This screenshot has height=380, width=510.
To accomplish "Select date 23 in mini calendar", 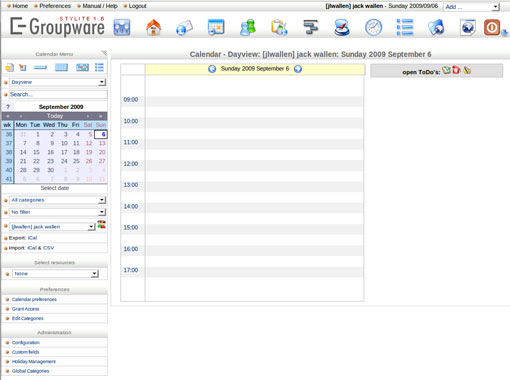I will pos(50,161).
